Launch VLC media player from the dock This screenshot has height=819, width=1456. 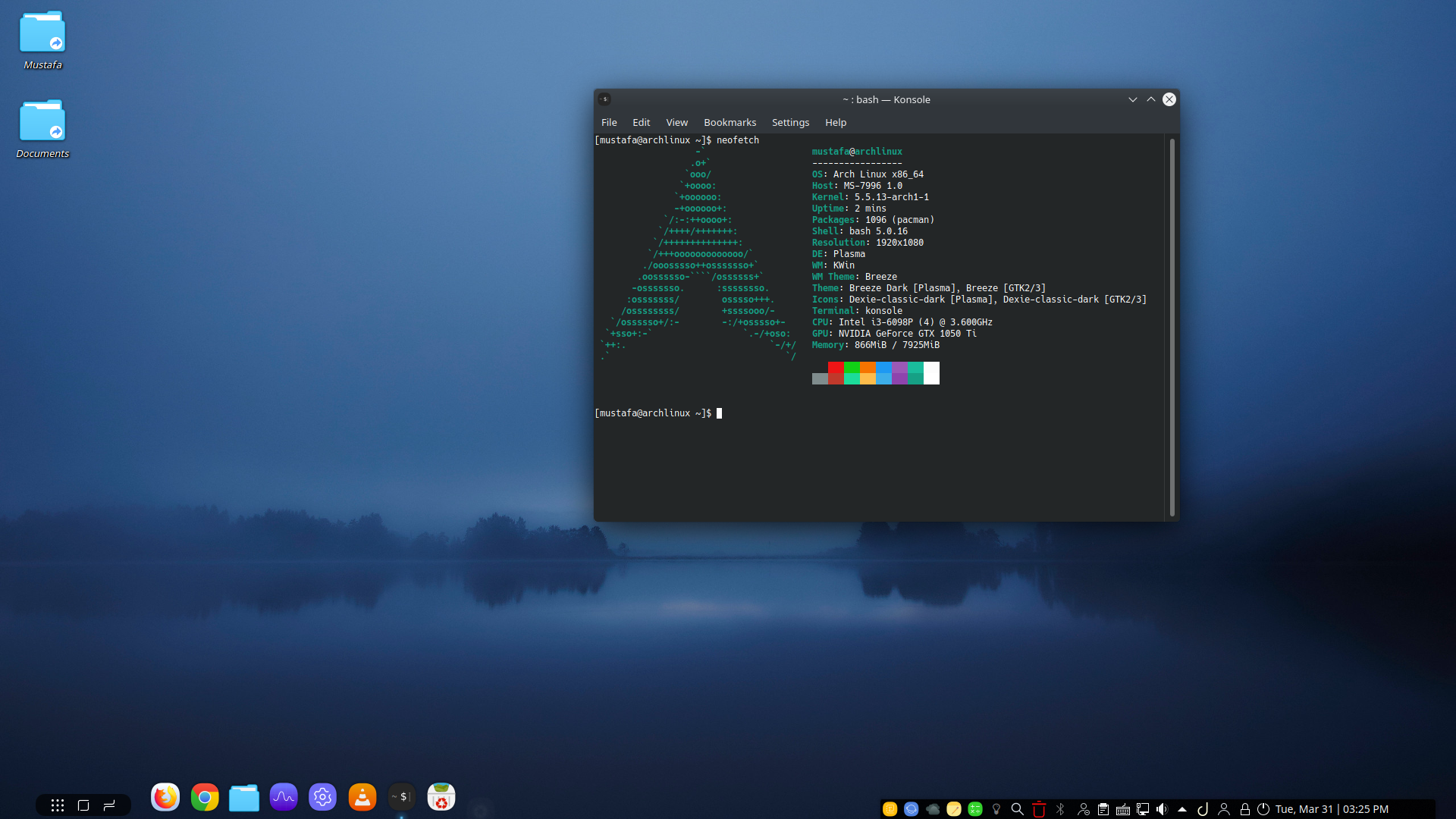point(362,797)
